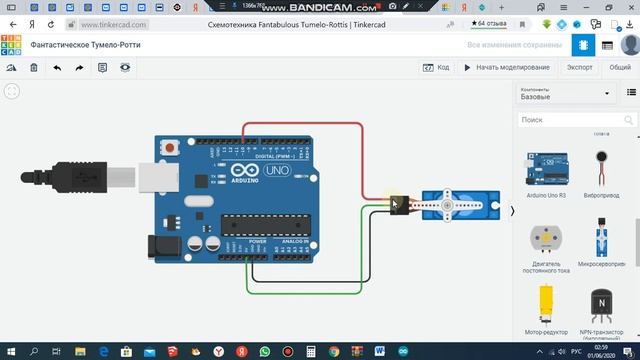
Task: Start simulation with Начать моделирование
Action: point(507,67)
